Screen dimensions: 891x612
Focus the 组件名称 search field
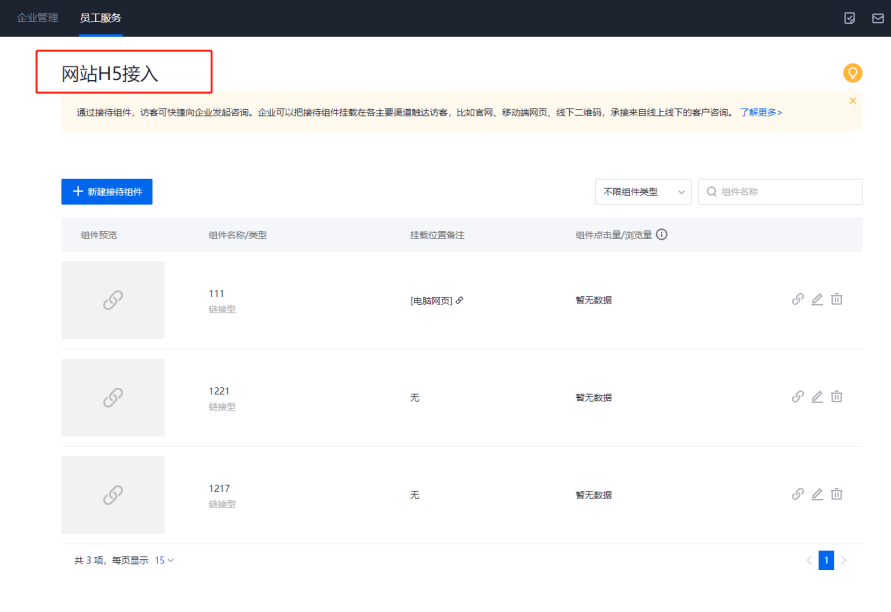point(780,192)
